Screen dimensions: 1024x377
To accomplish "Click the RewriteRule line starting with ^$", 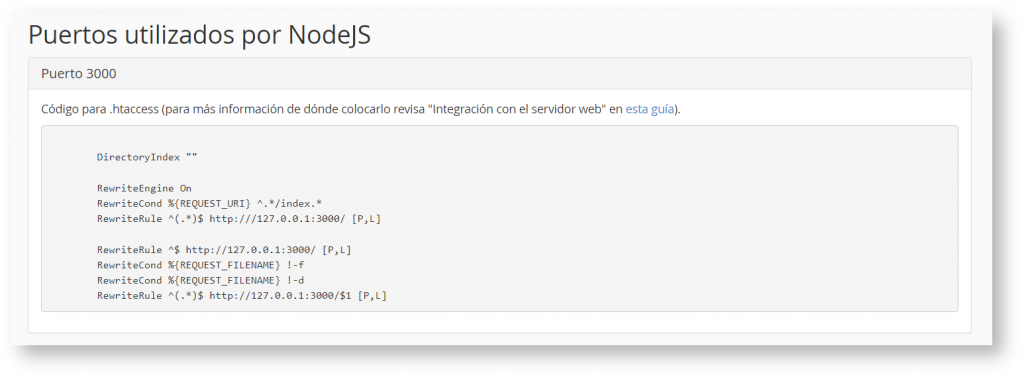I will tap(224, 250).
